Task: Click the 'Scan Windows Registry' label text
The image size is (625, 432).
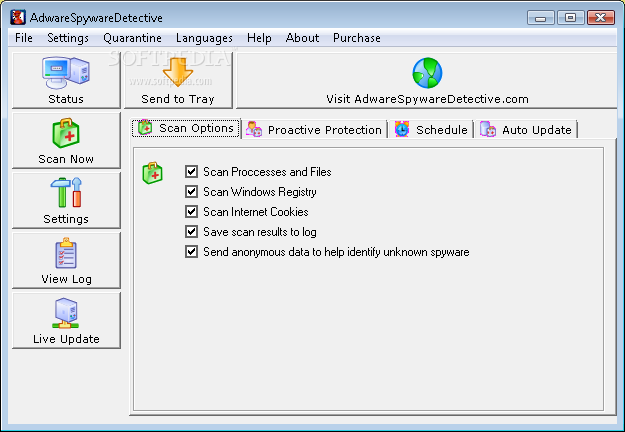Action: tap(260, 192)
